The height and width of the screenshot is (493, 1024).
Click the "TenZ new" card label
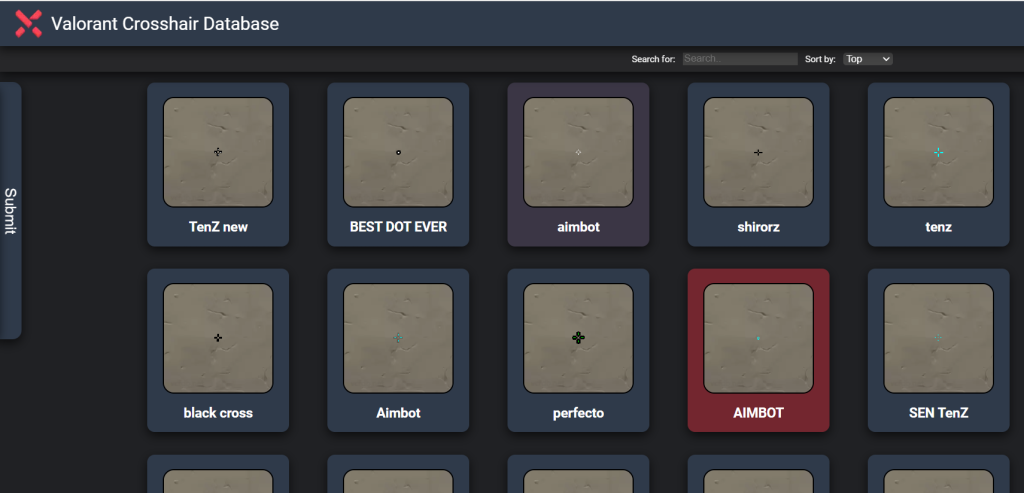pos(218,227)
